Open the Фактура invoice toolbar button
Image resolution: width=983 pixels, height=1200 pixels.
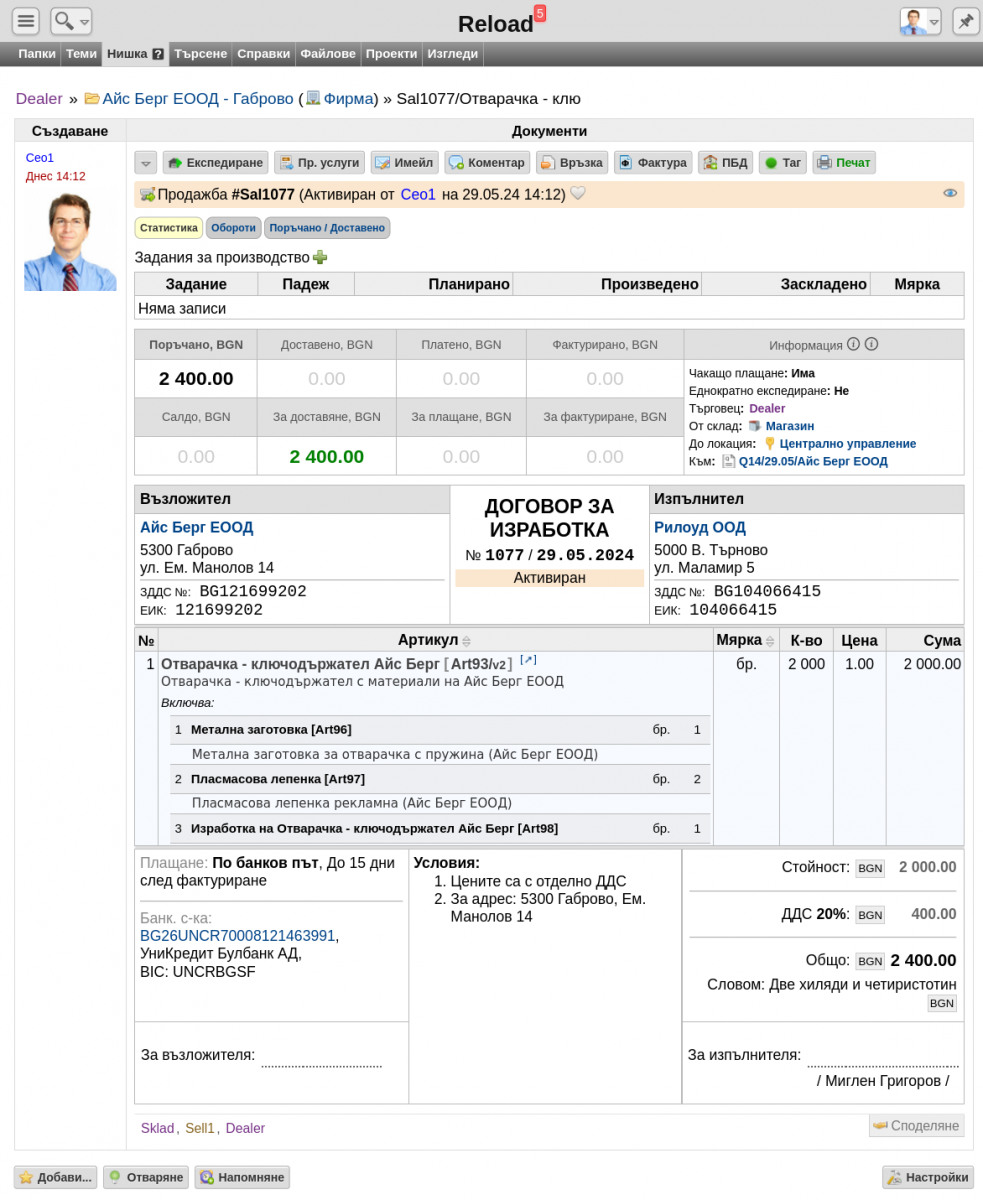pyautogui.click(x=652, y=162)
